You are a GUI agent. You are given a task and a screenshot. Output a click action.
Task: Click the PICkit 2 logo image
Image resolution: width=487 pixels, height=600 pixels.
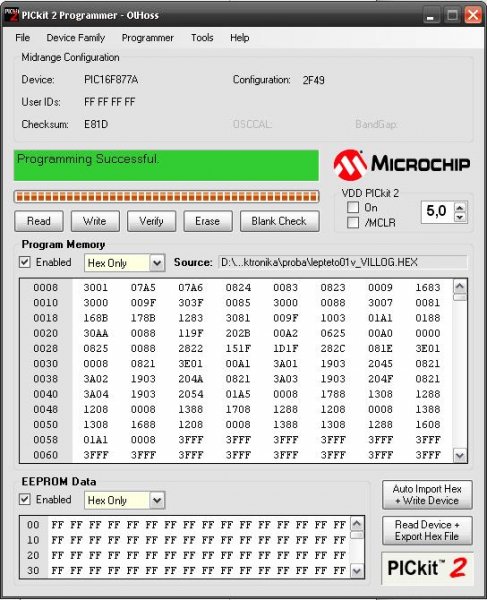click(427, 568)
